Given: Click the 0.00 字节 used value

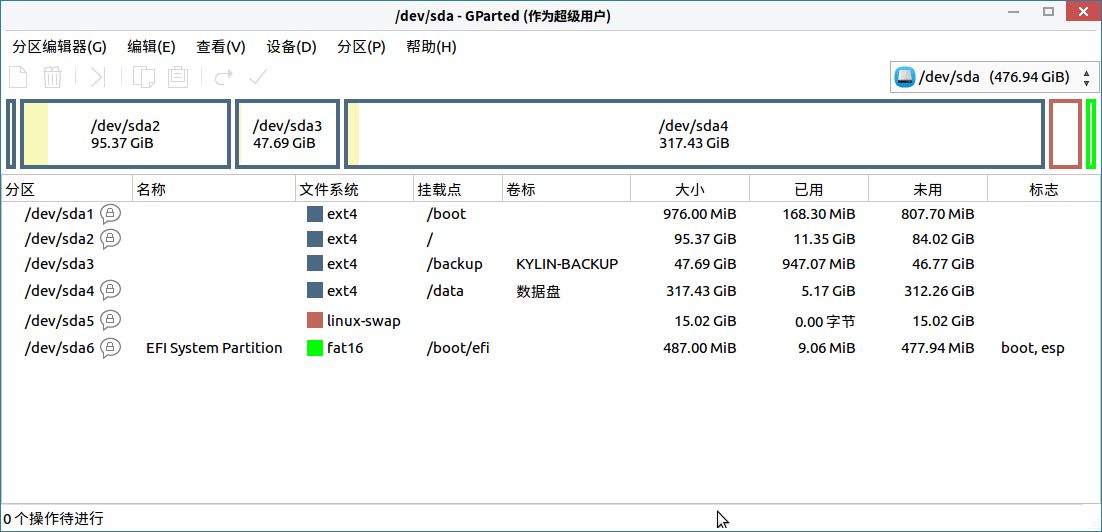Looking at the screenshot, I should [825, 322].
